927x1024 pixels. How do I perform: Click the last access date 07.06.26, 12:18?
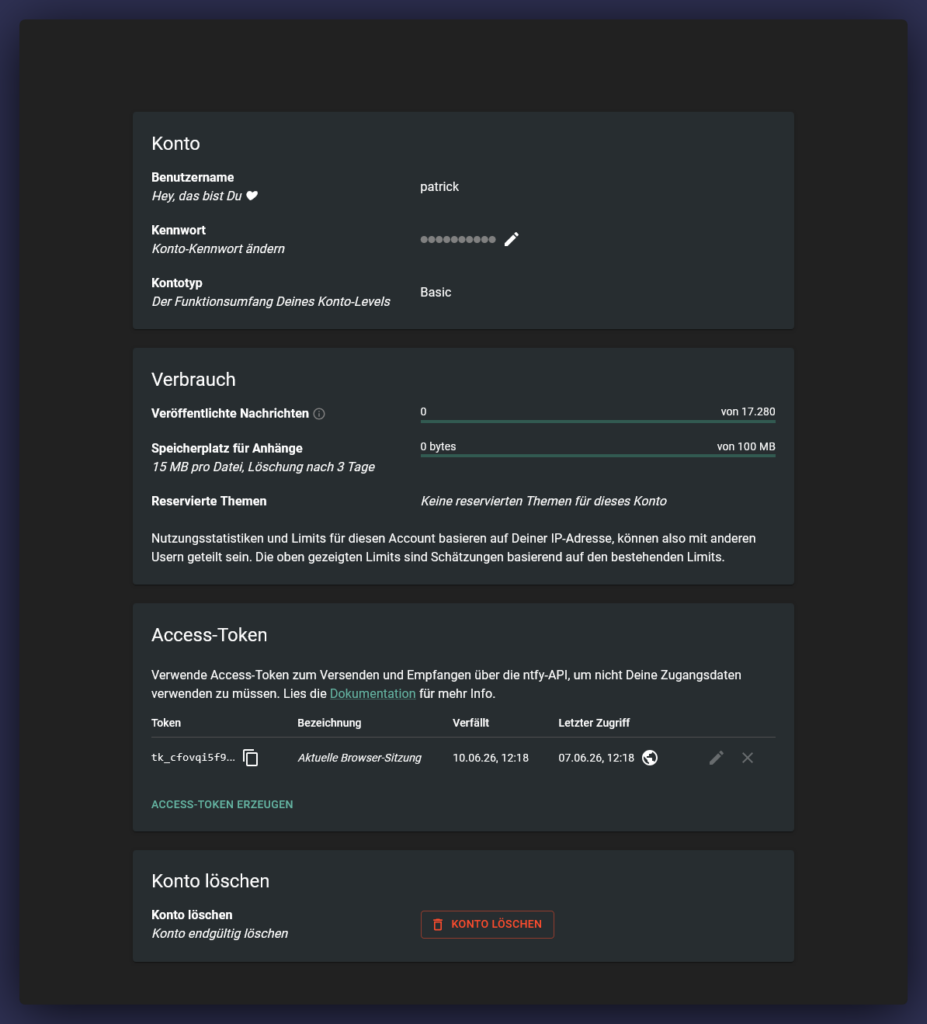click(596, 758)
